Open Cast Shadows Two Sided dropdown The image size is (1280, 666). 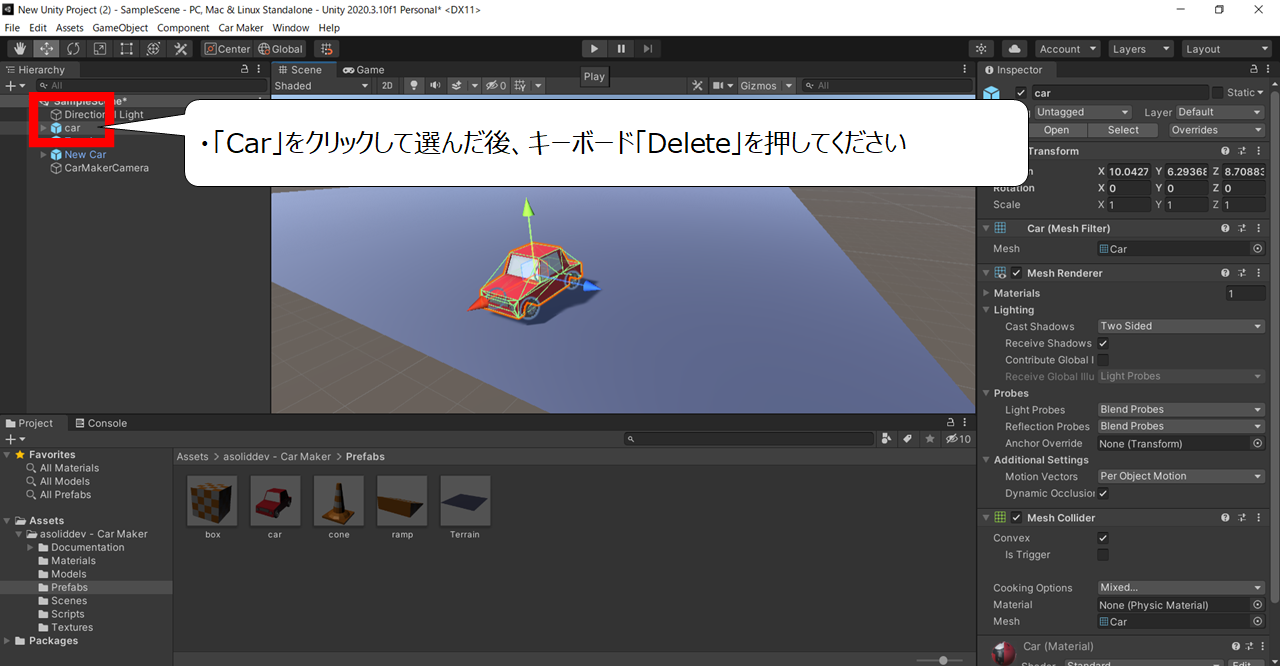point(1181,326)
